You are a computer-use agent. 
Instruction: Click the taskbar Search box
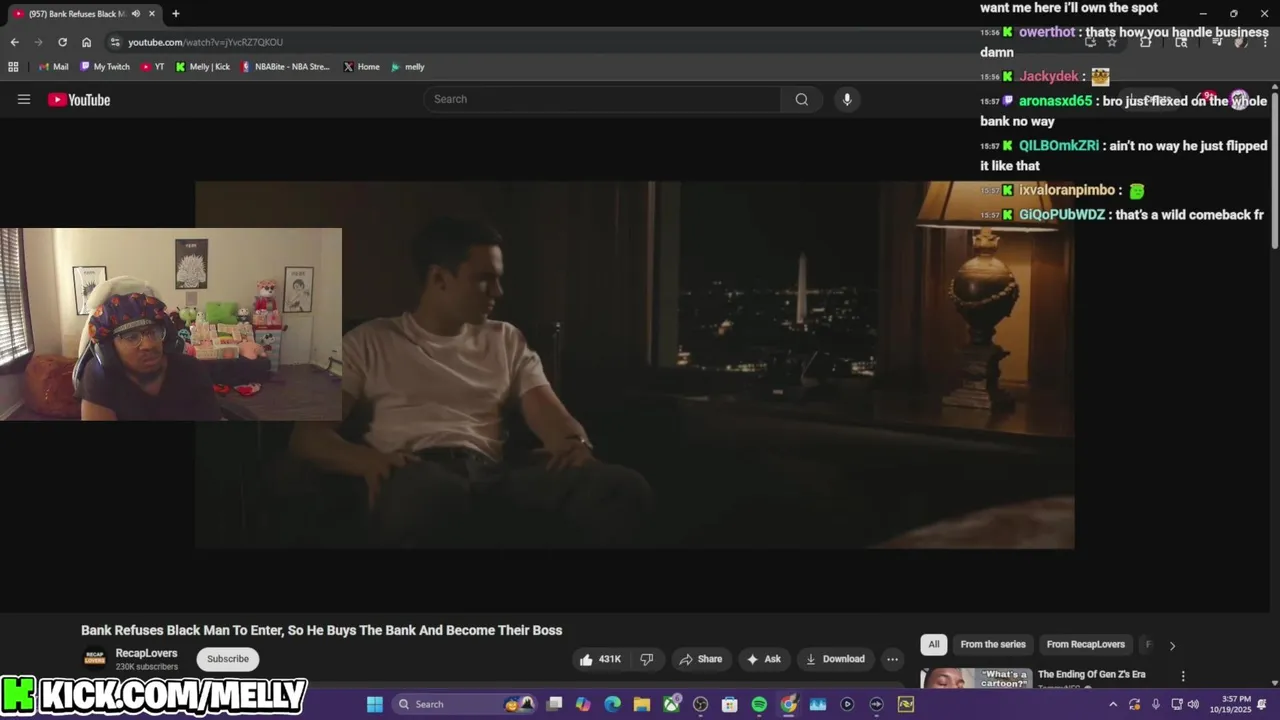(x=465, y=704)
